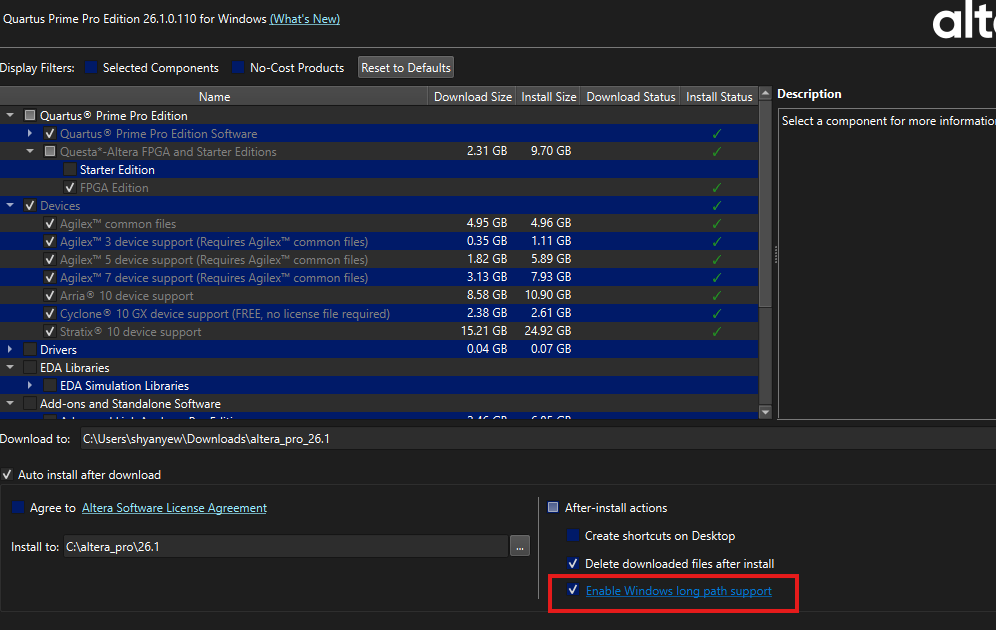Check the EDA Libraries checkbox
996x630 pixels.
point(30,367)
